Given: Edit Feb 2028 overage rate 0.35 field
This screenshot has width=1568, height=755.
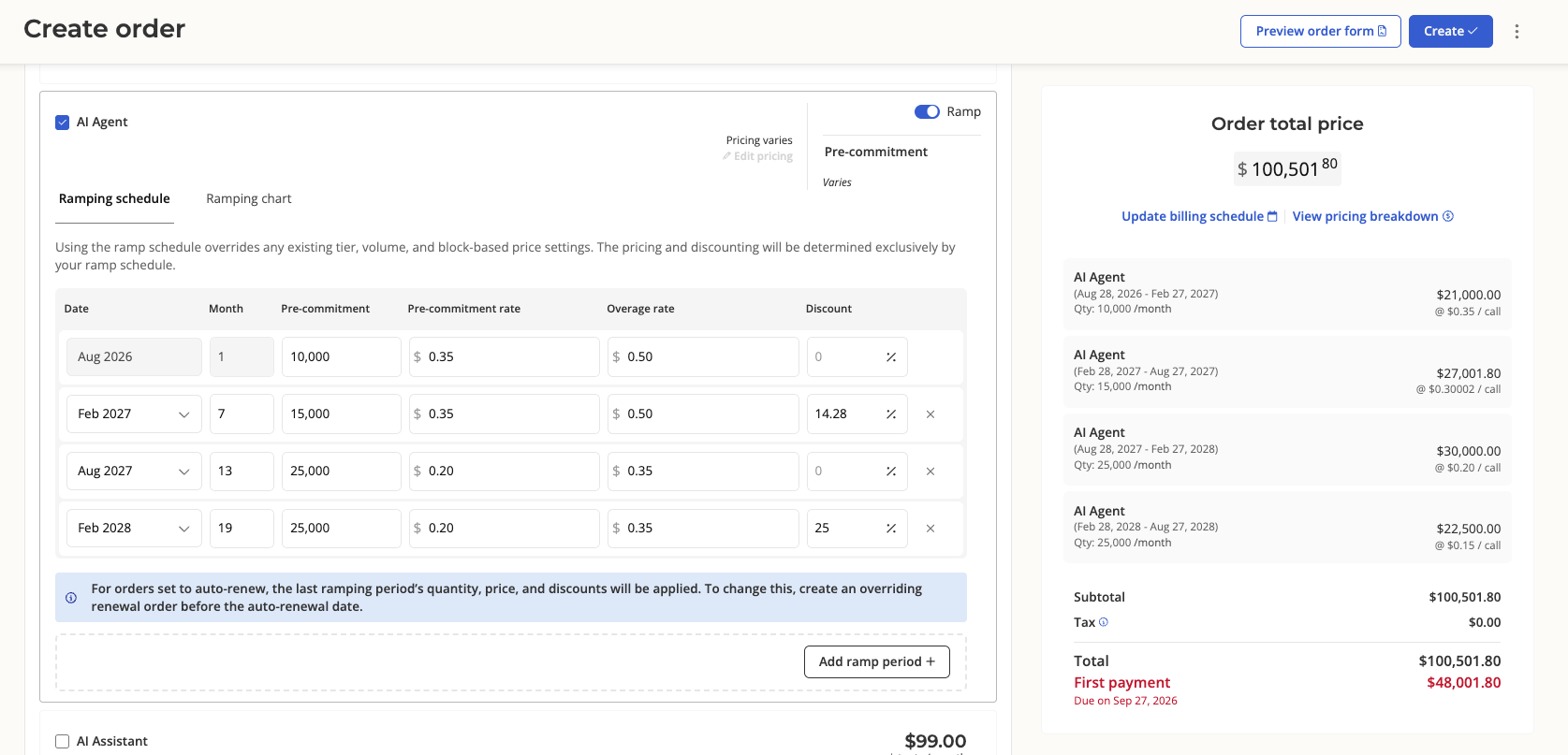Looking at the screenshot, I should click(x=703, y=528).
